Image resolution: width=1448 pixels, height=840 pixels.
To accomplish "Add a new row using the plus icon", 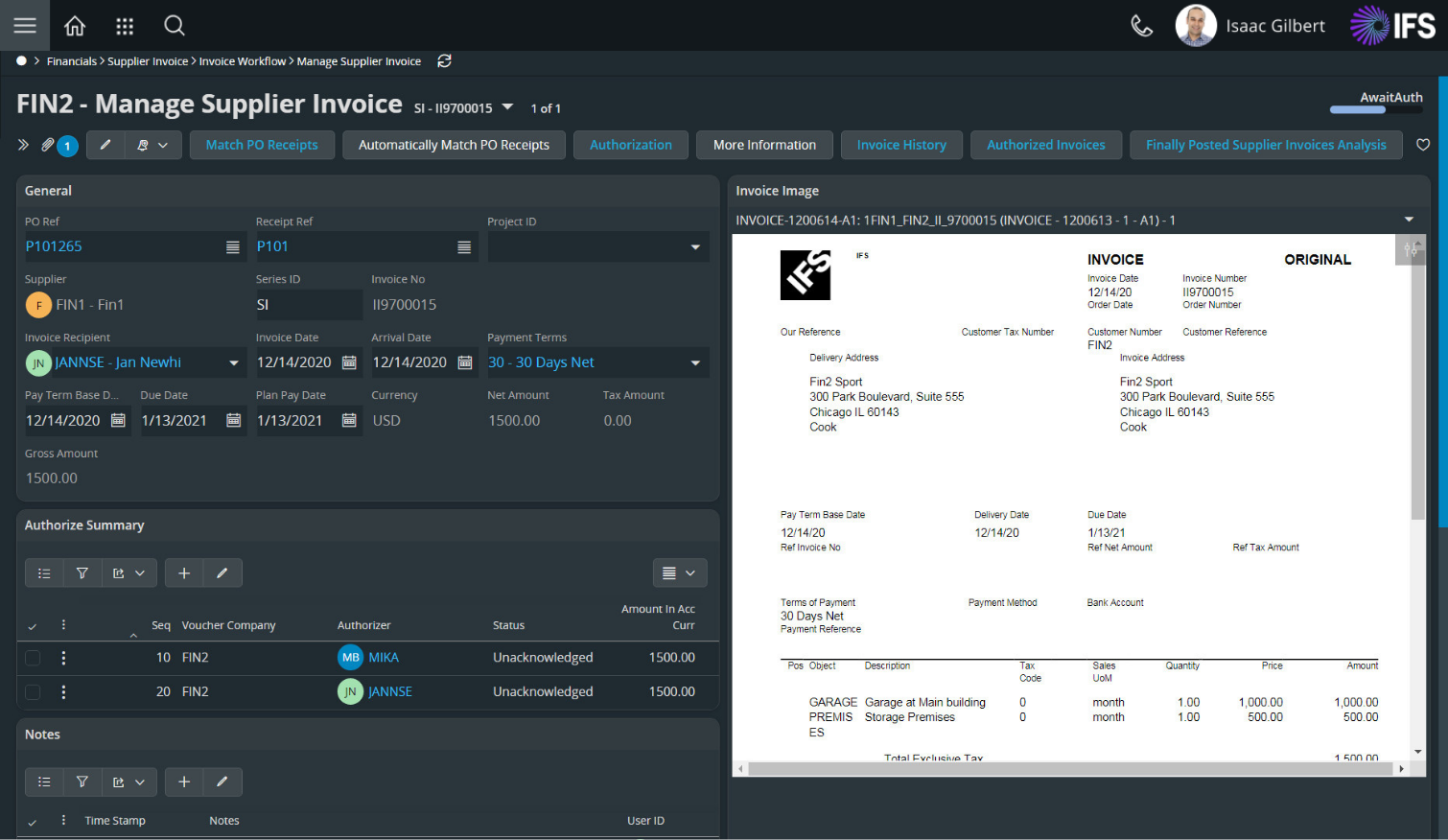I will tap(184, 572).
